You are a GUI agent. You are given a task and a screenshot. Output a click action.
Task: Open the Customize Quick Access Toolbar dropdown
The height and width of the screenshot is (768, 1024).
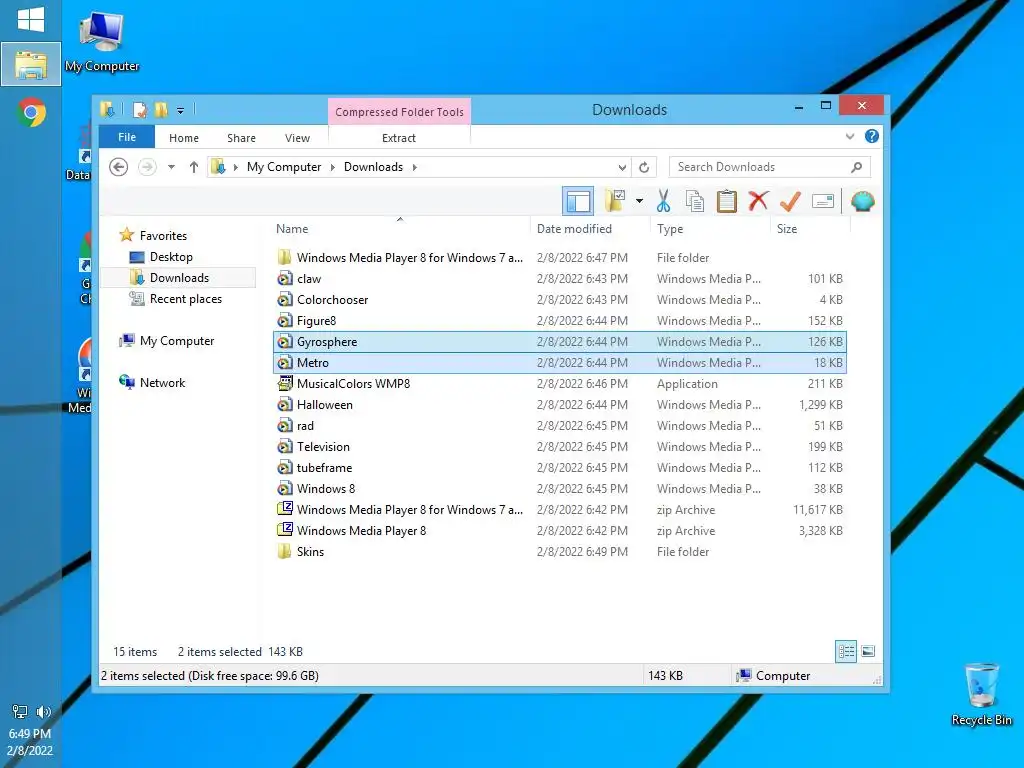pos(180,110)
